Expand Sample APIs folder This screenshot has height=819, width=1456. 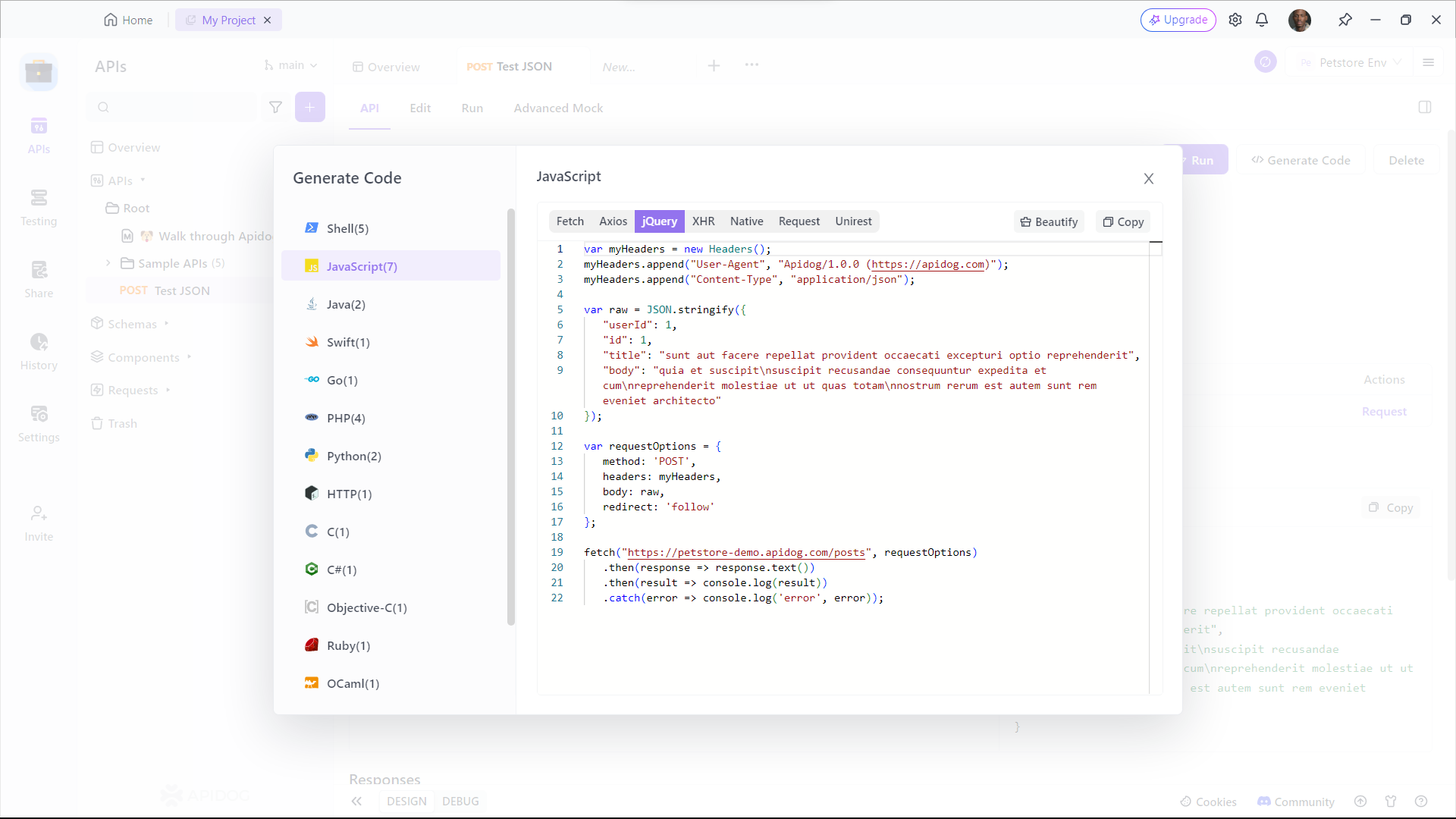point(108,263)
